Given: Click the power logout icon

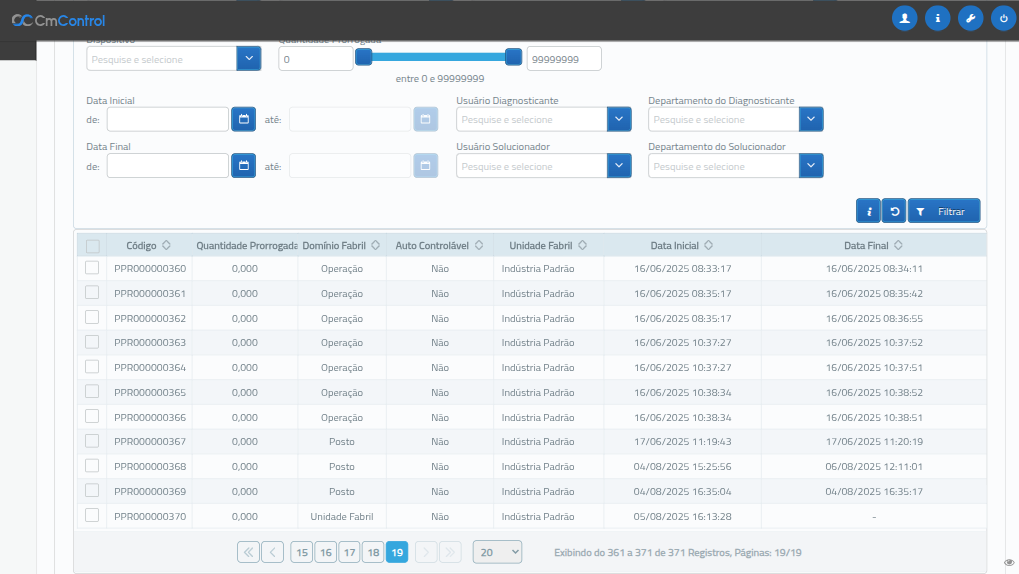Looking at the screenshot, I should click(1003, 18).
